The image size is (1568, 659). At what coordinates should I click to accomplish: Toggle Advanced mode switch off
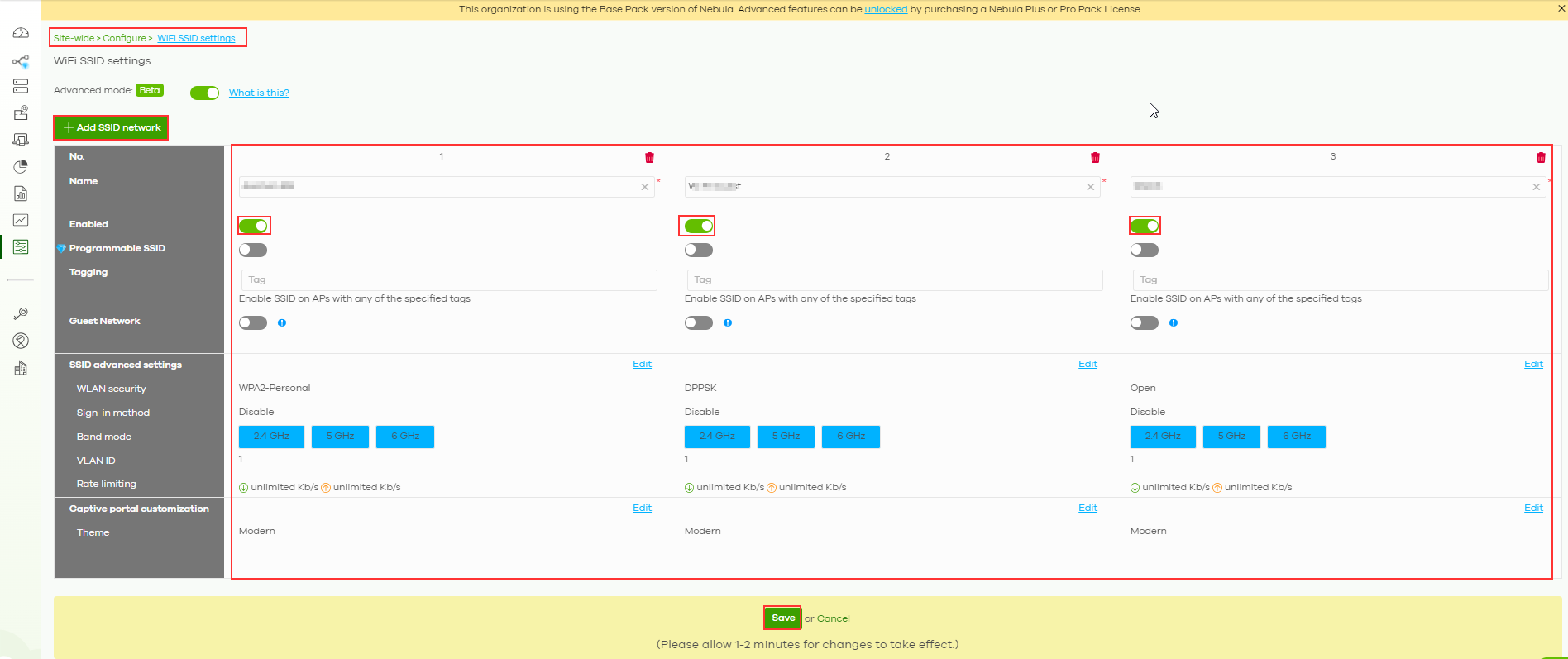pos(204,93)
